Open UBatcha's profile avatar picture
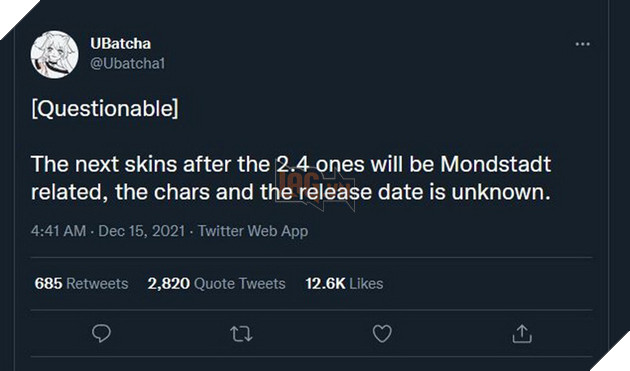This screenshot has width=630, height=371. point(55,54)
